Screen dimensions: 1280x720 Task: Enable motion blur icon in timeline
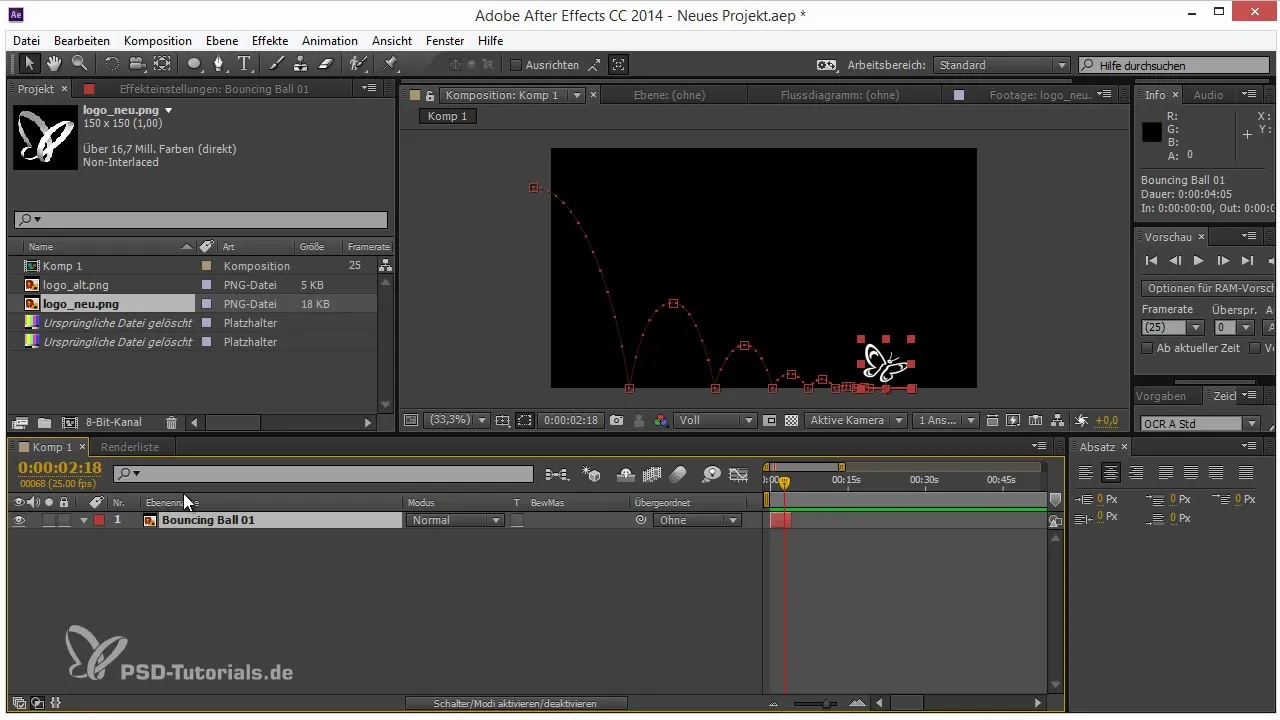[678, 474]
